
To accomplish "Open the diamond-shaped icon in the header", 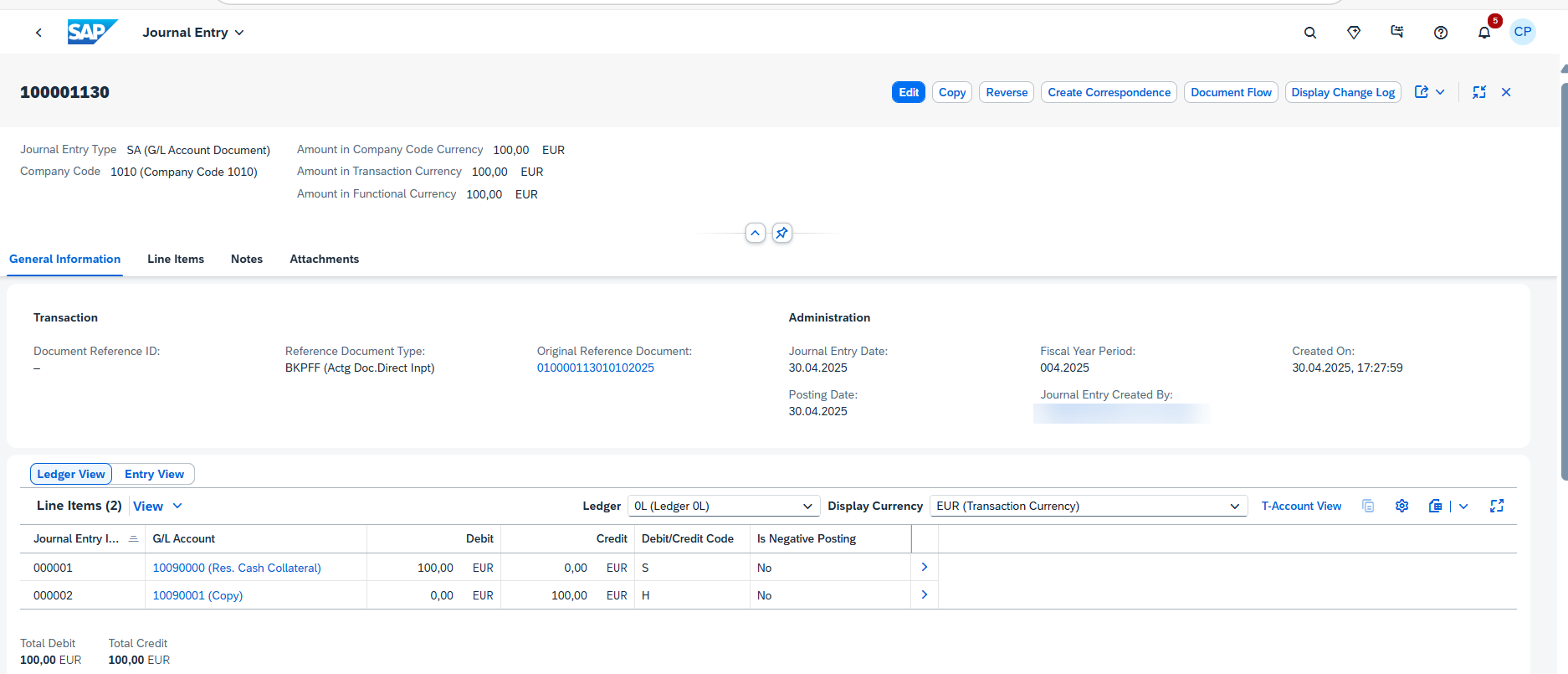I will [1354, 33].
